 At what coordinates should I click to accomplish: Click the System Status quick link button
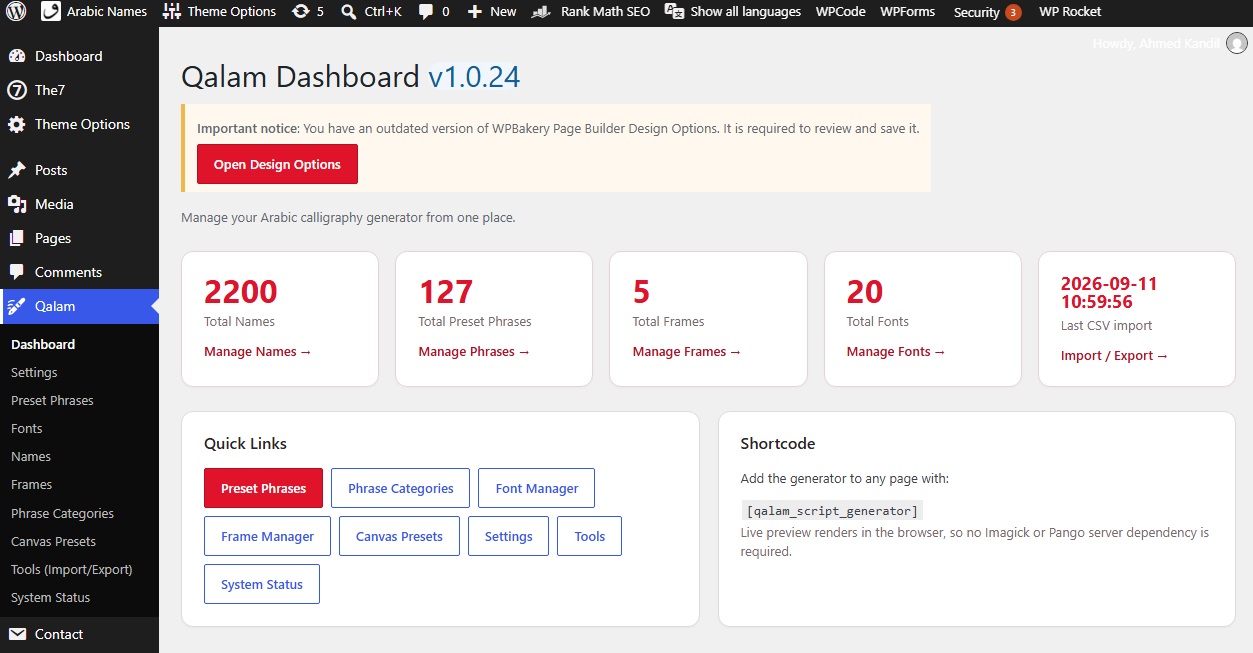coord(262,584)
